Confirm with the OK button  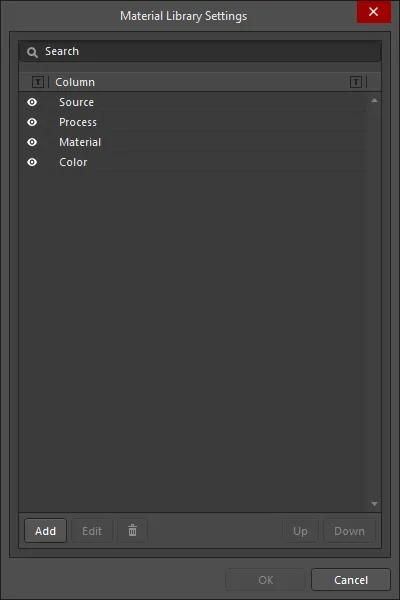click(x=266, y=580)
